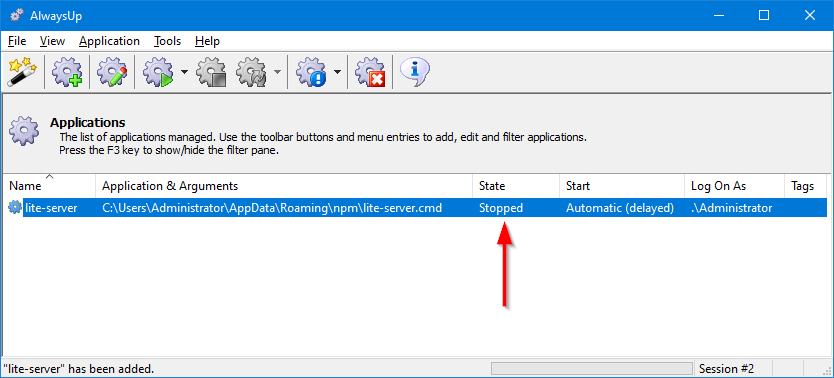
Task: Click the Session #2 status bar entry
Action: click(726, 368)
